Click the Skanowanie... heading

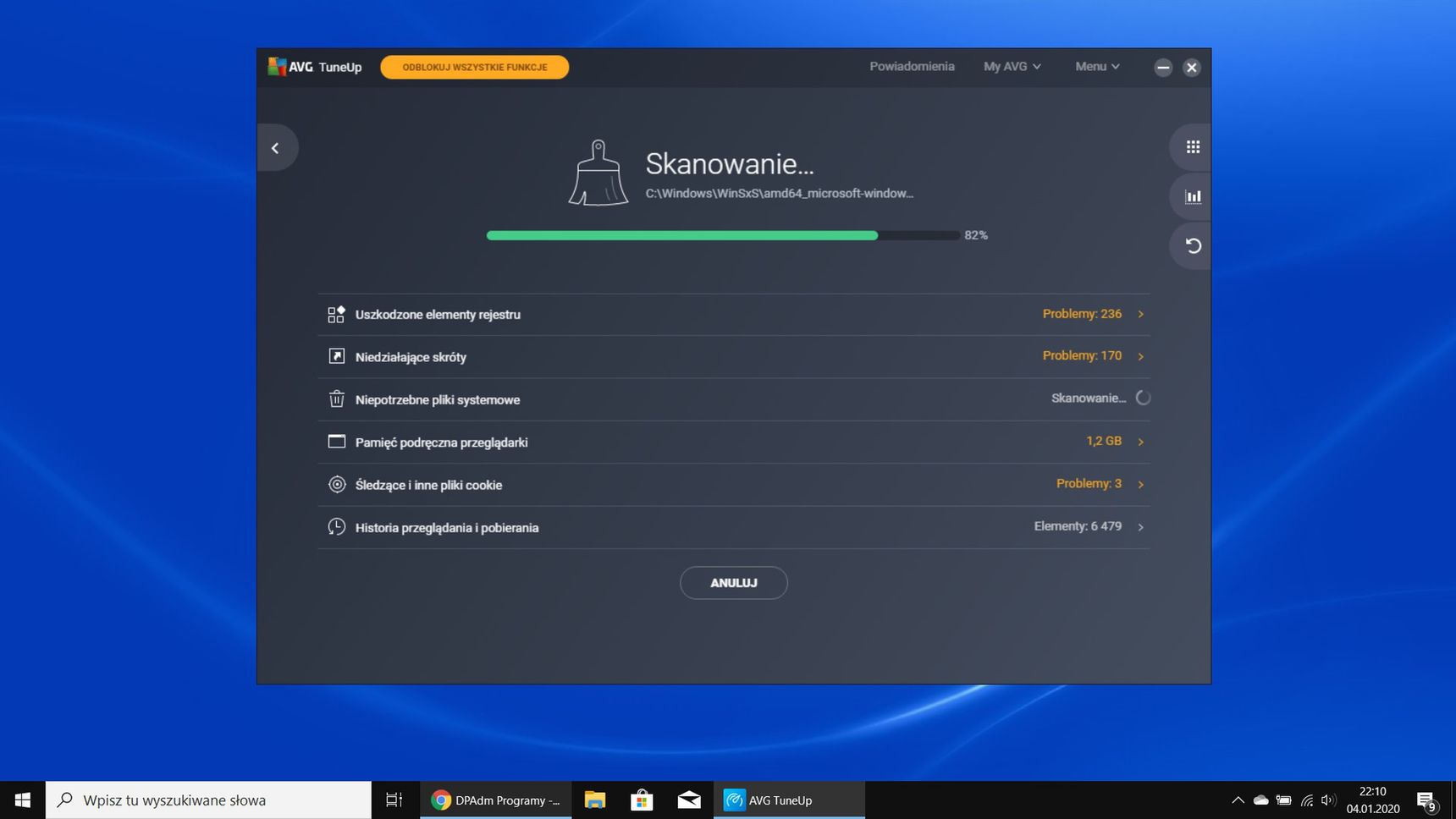(730, 164)
